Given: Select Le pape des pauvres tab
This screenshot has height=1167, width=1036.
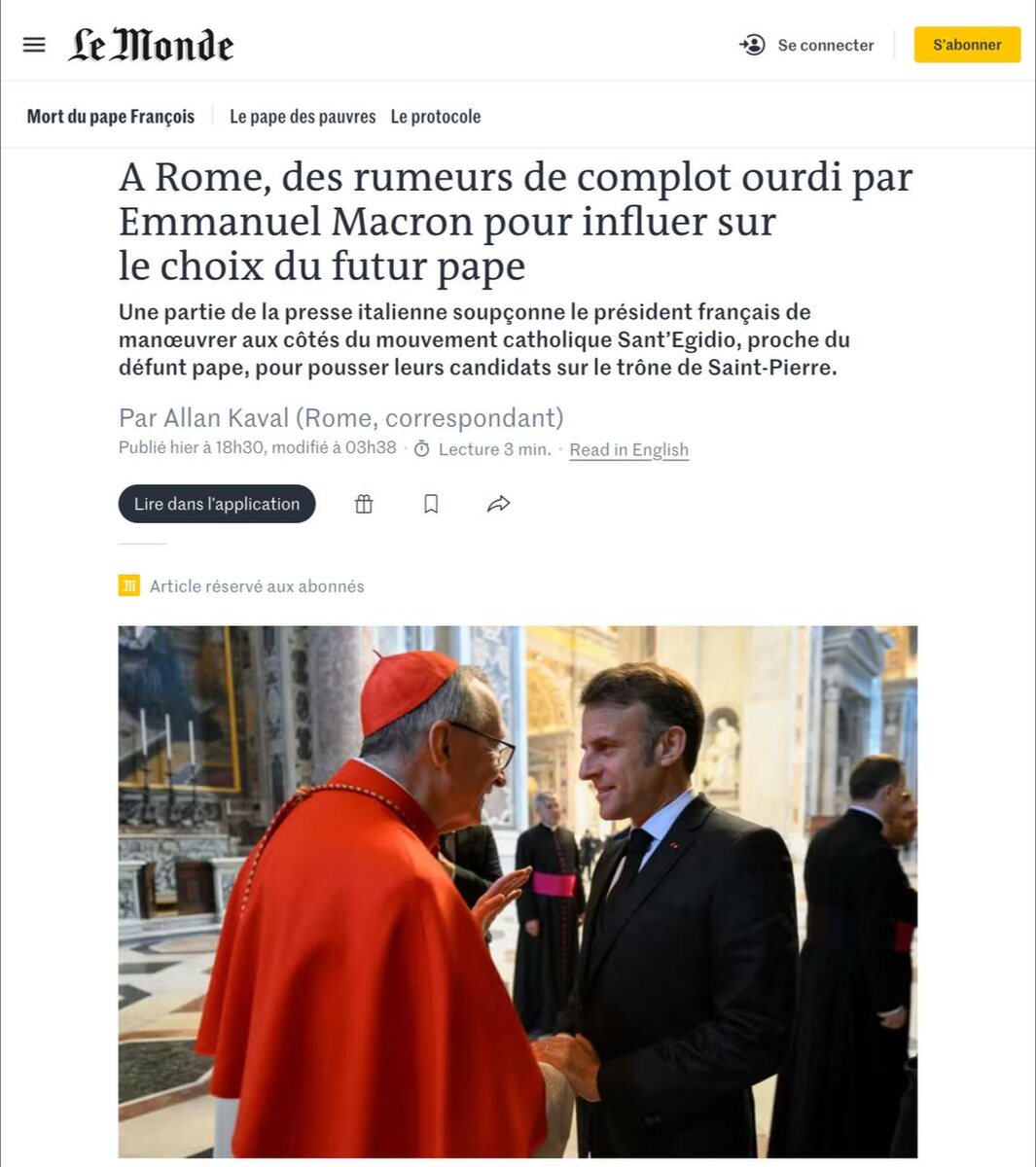Looking at the screenshot, I should click(303, 117).
